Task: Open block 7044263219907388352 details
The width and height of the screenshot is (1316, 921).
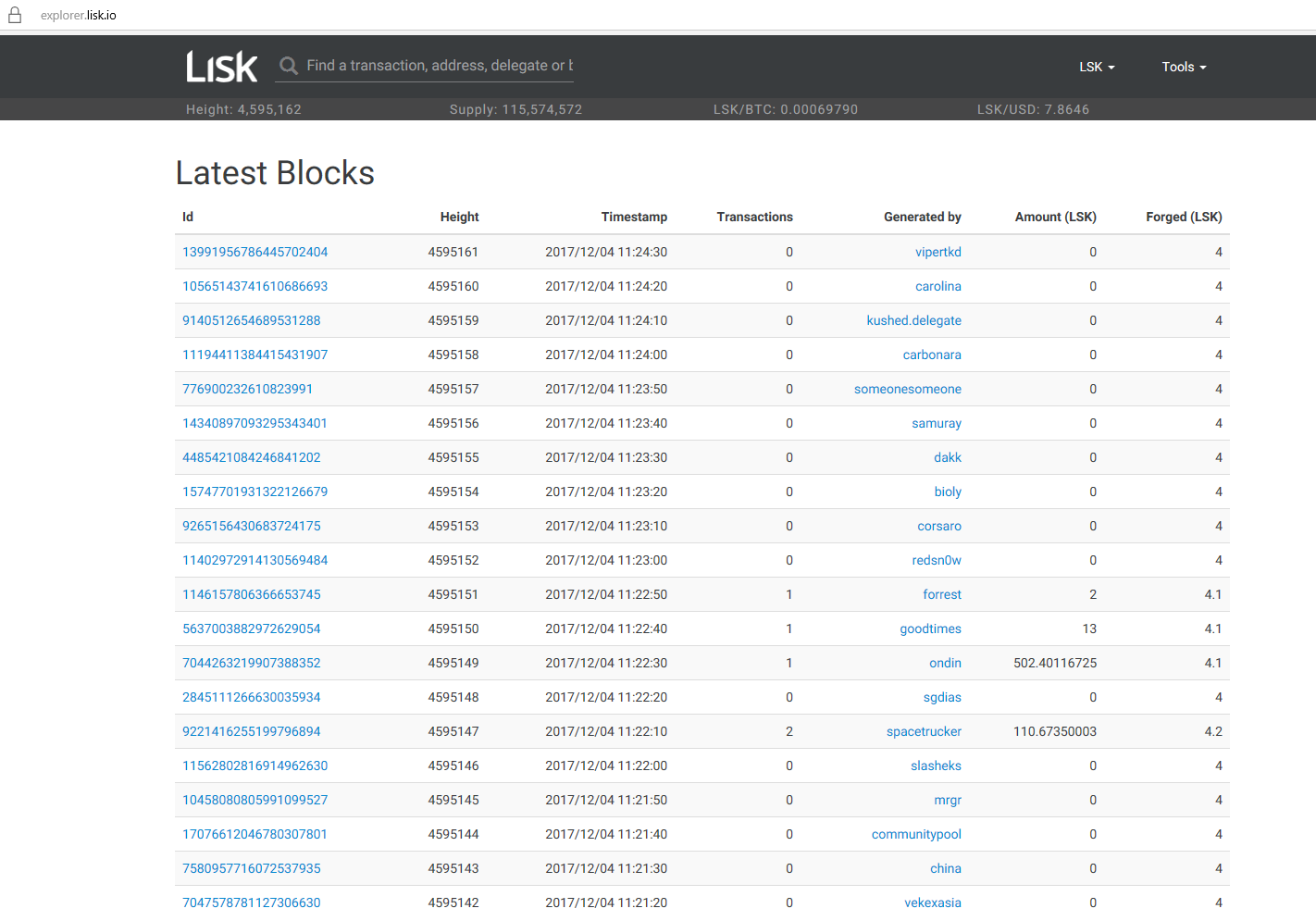Action: click(x=250, y=663)
